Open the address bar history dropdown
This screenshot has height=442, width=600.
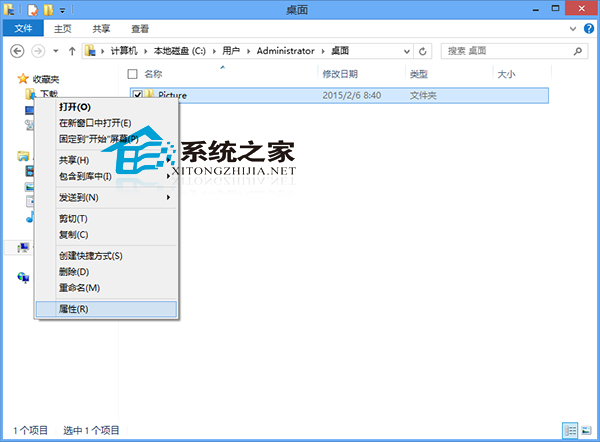point(405,50)
